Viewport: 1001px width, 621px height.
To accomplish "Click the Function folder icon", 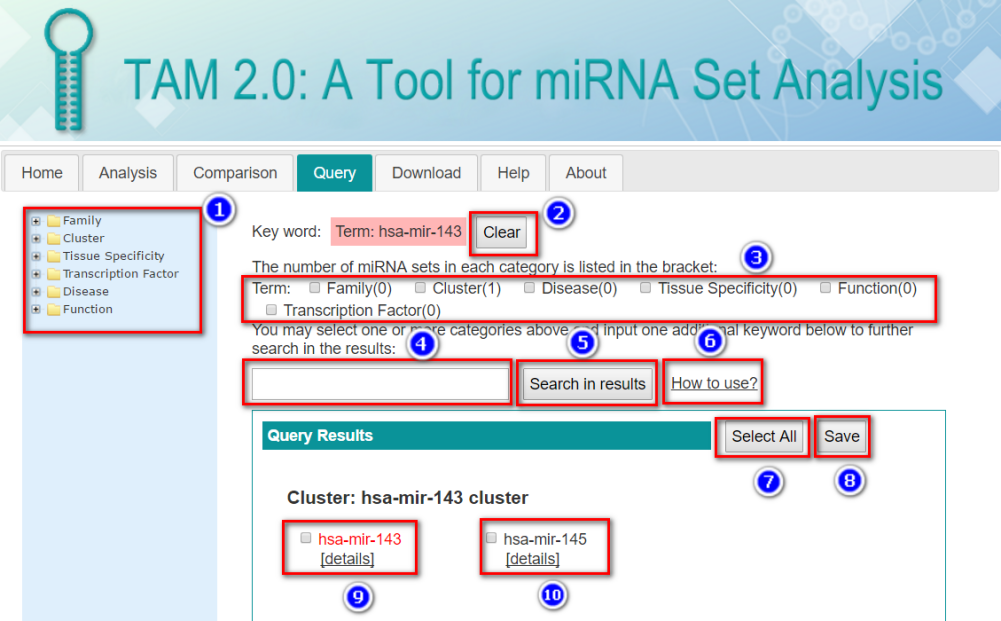I will tap(54, 310).
